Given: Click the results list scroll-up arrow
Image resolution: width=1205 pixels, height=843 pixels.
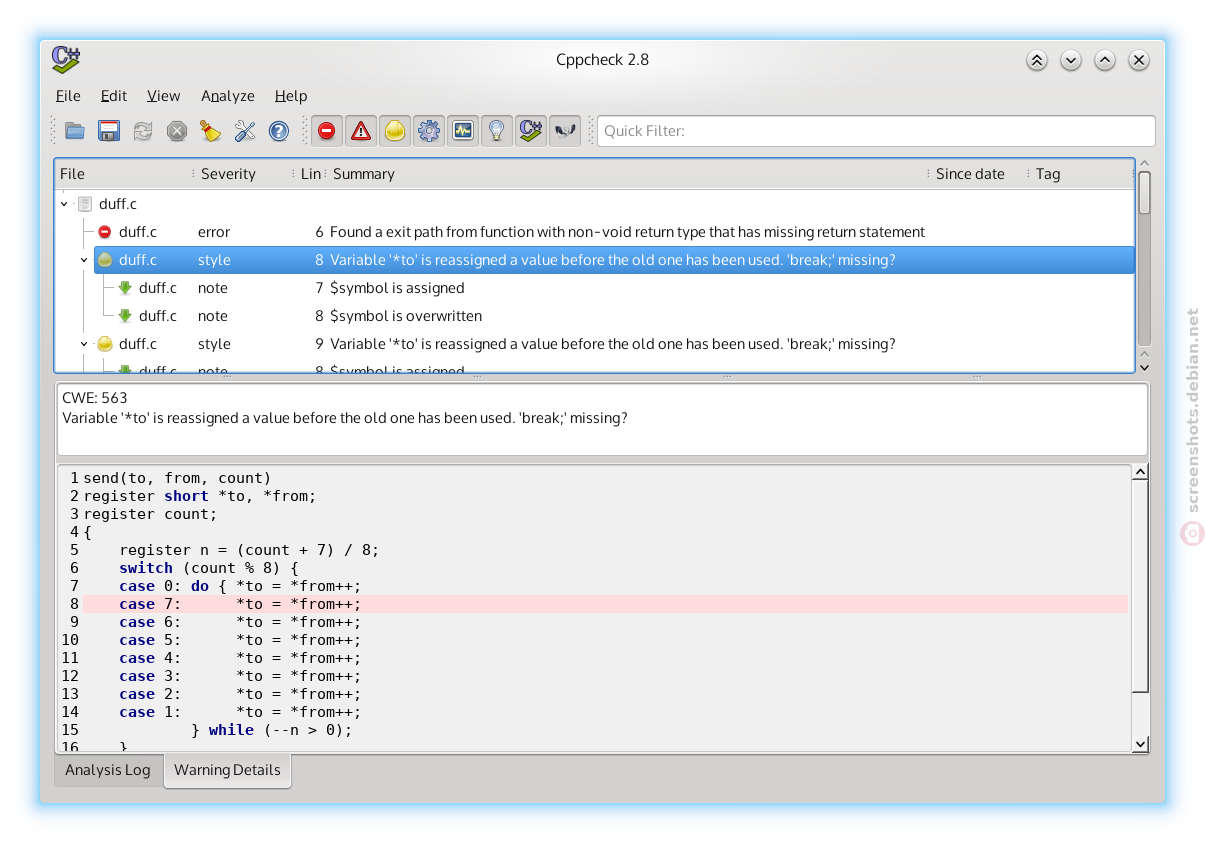Looking at the screenshot, I should tap(1144, 164).
